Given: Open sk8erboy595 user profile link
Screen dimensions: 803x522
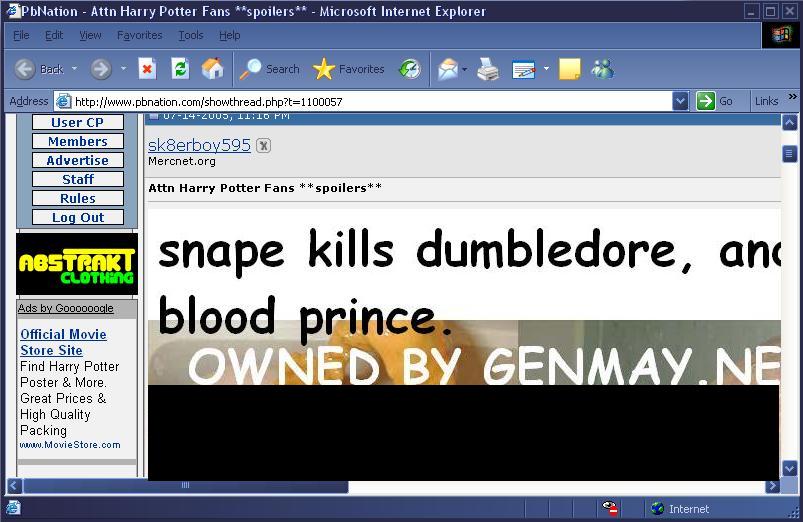Looking at the screenshot, I should [x=199, y=145].
